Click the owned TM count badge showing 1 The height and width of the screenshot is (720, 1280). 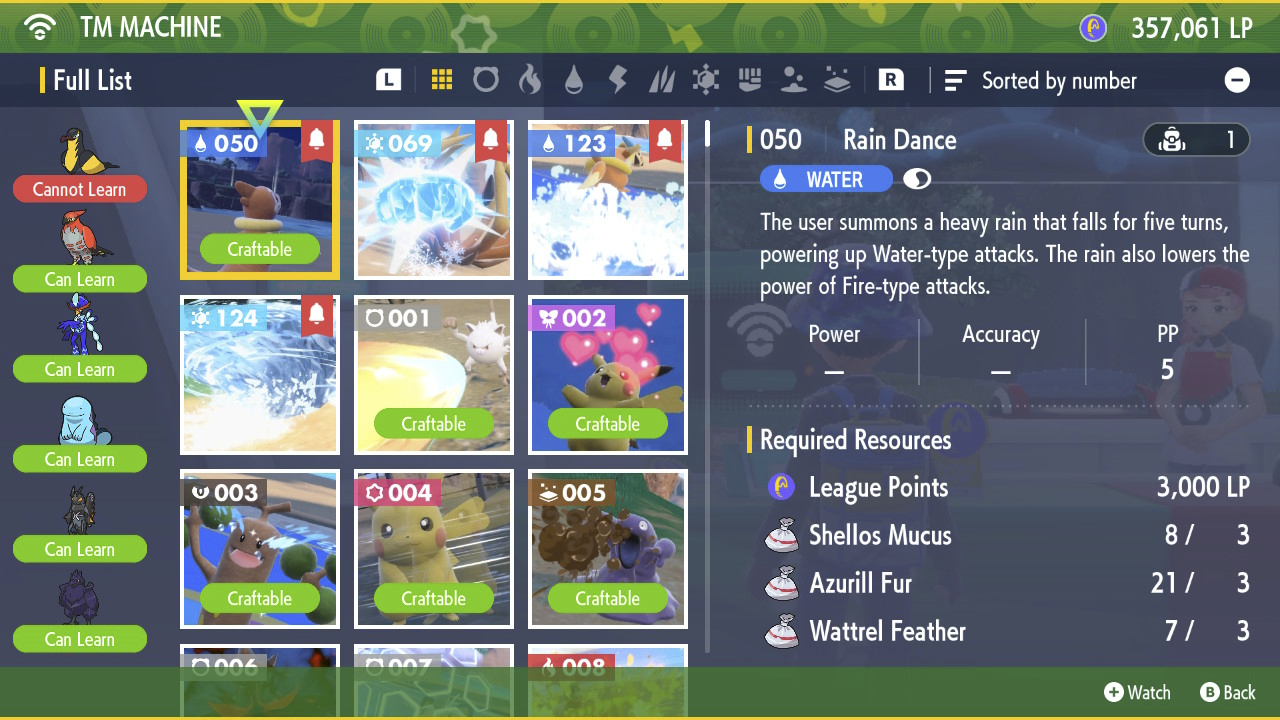(x=1196, y=140)
